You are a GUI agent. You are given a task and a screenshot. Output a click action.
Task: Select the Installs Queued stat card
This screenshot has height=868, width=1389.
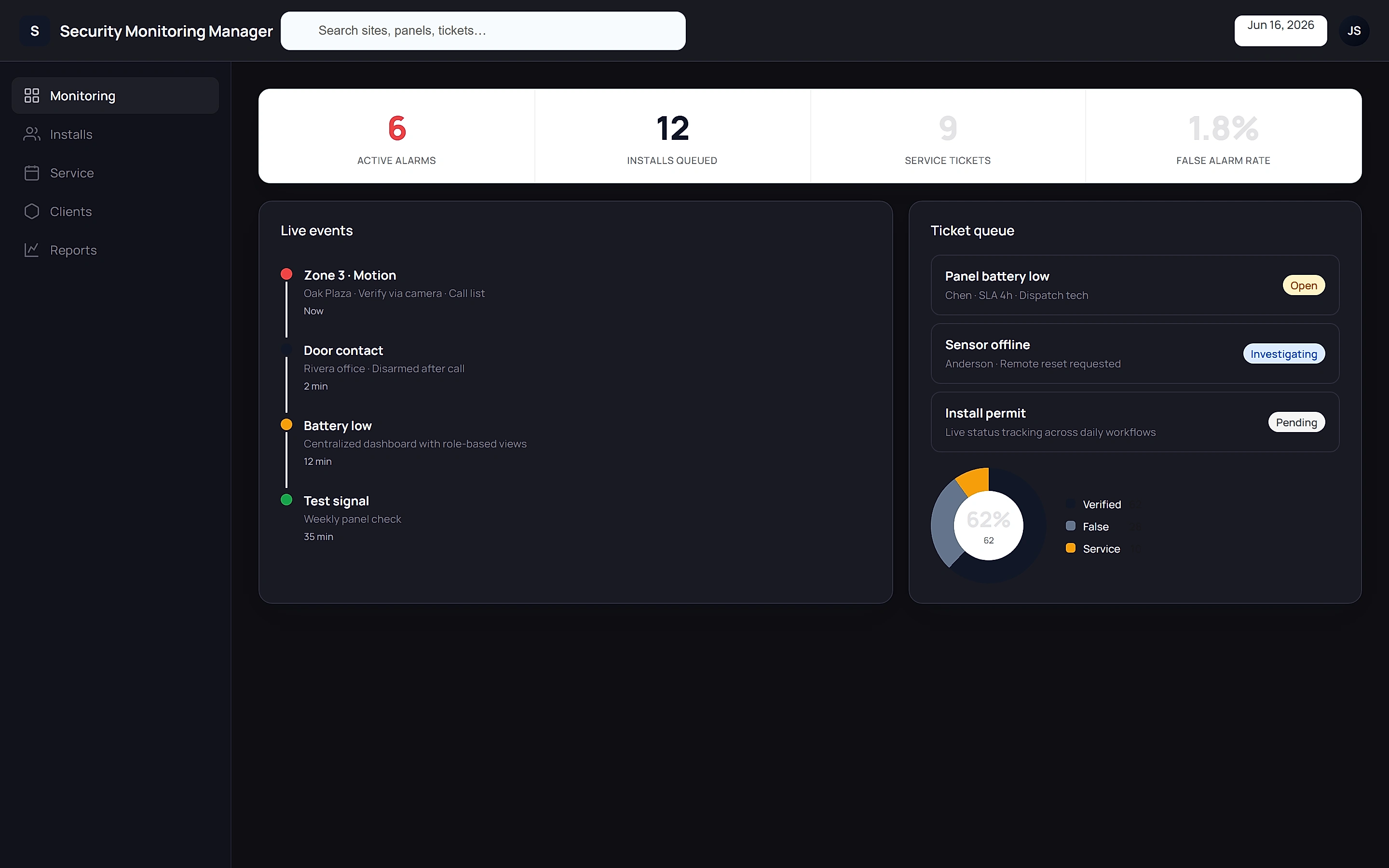(672, 136)
